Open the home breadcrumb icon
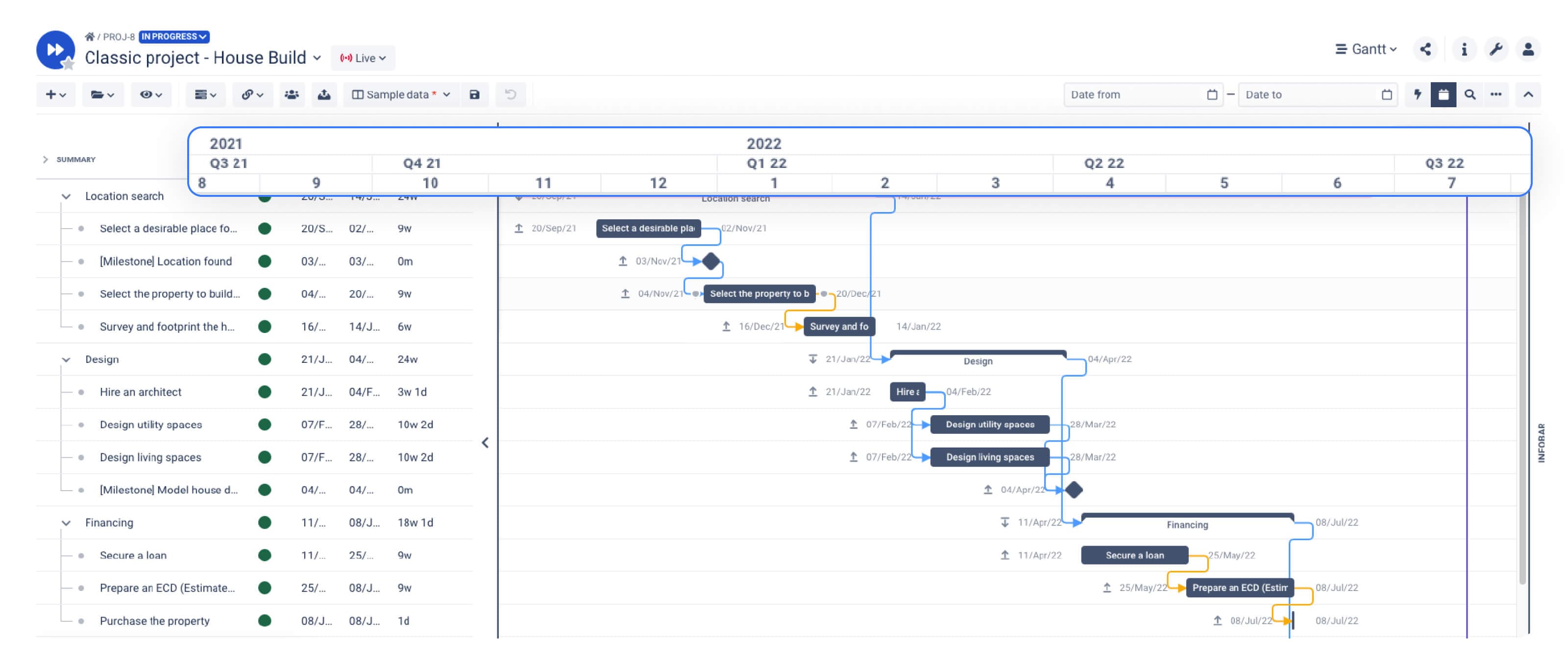This screenshot has height=662, width=1568. pos(90,37)
